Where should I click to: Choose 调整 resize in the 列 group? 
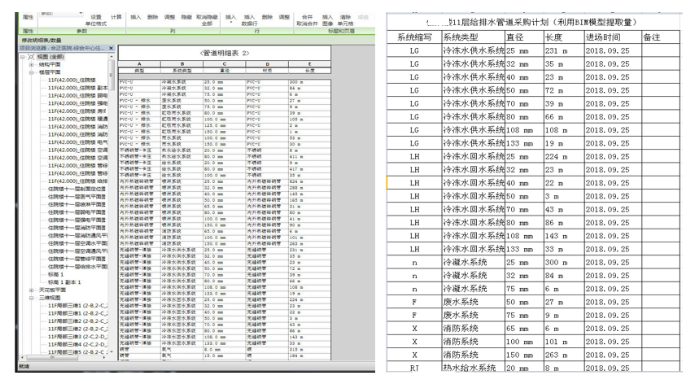[x=170, y=17]
